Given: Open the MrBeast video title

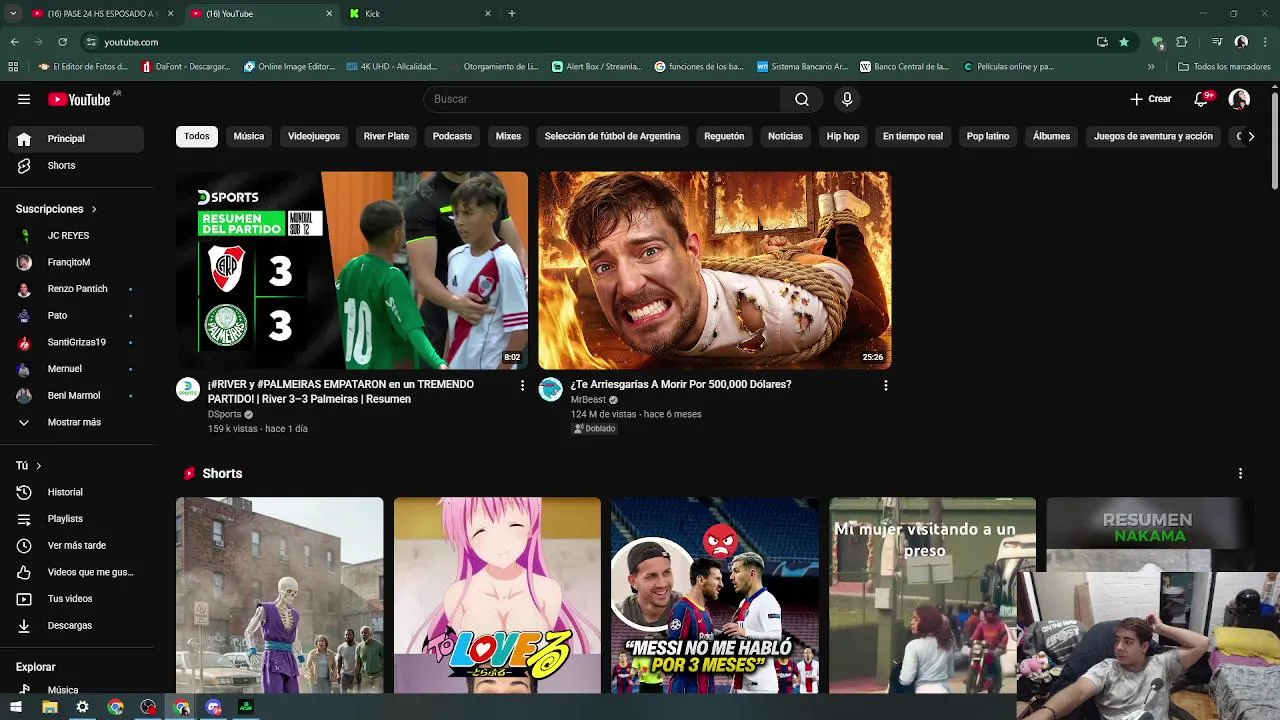Looking at the screenshot, I should [x=681, y=384].
